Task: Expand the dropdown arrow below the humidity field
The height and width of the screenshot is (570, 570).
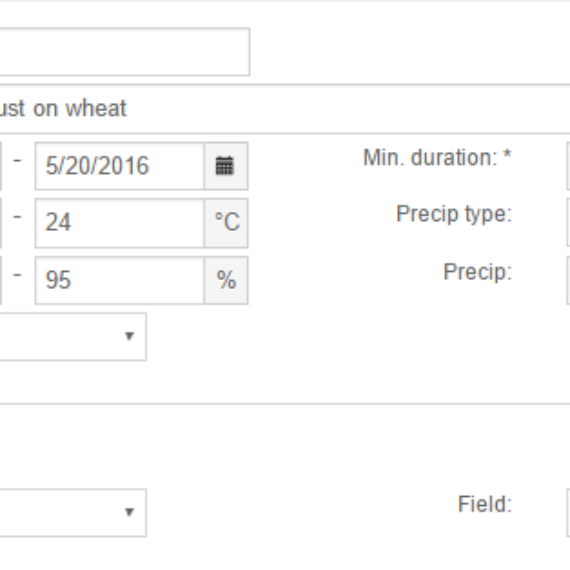Action: click(x=129, y=336)
